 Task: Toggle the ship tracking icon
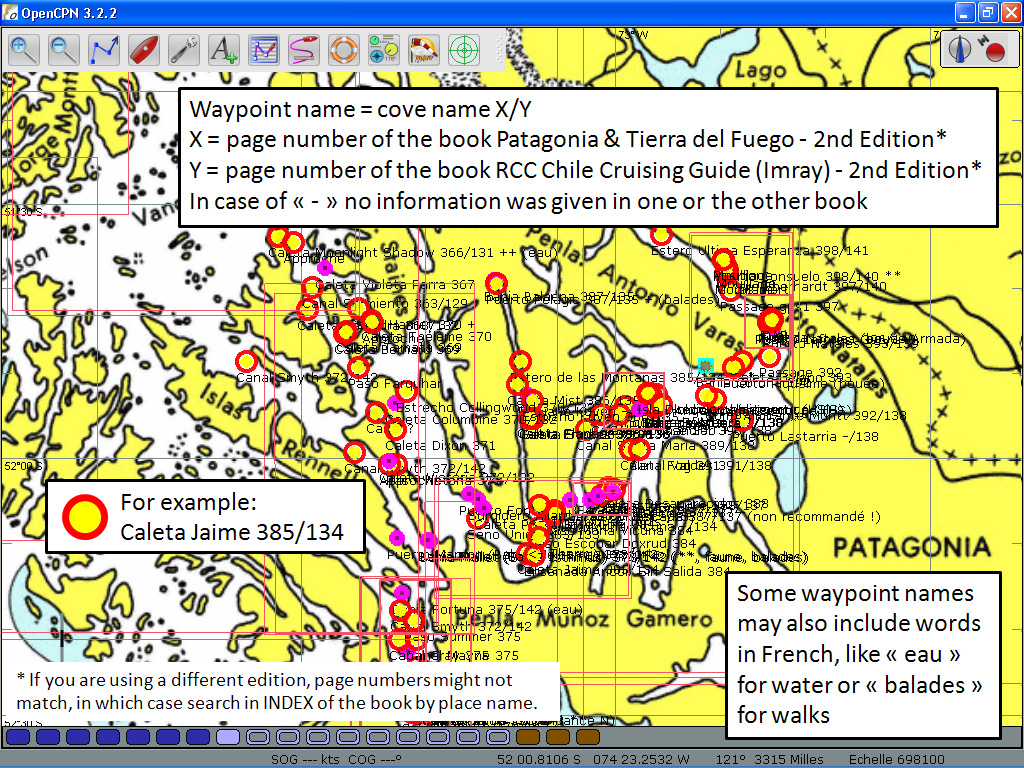click(304, 50)
